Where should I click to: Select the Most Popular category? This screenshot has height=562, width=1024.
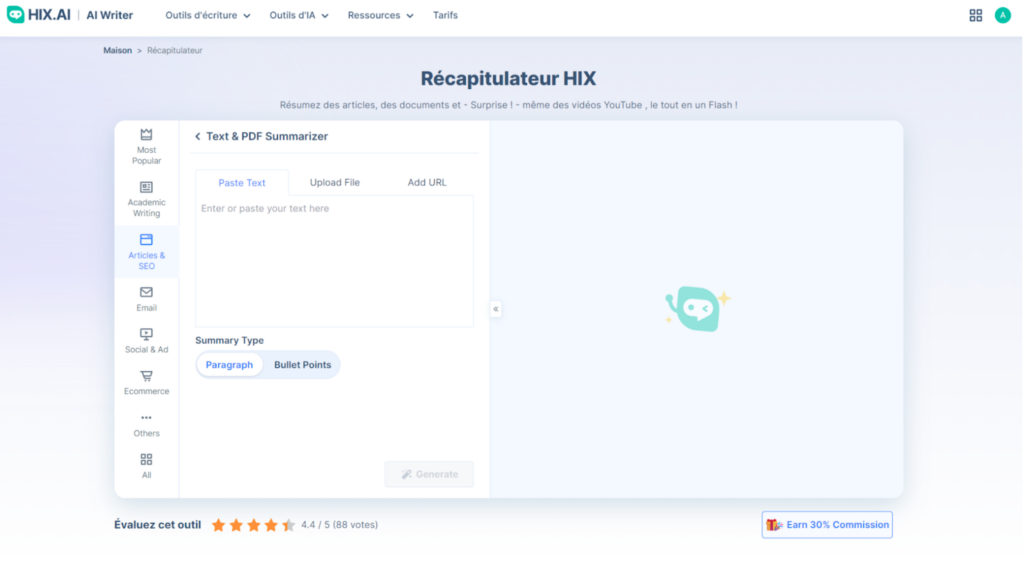[146, 147]
